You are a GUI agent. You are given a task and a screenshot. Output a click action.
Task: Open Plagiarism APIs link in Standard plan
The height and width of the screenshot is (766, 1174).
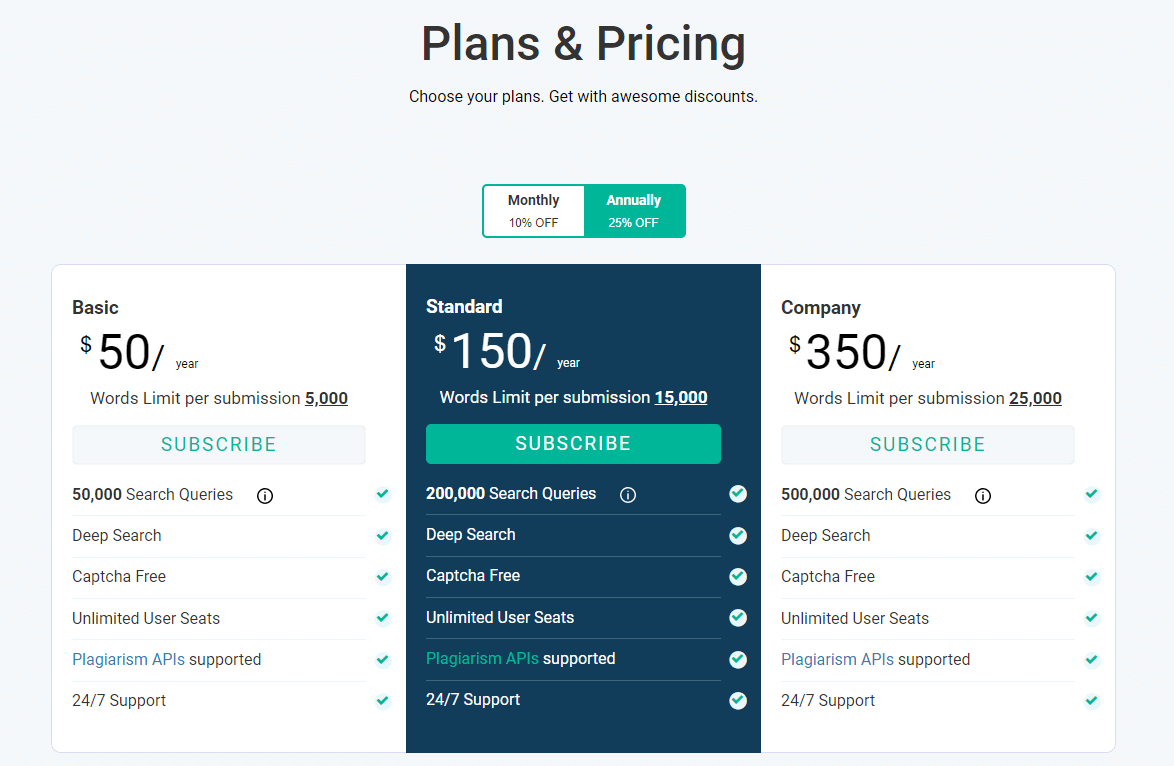tap(482, 659)
